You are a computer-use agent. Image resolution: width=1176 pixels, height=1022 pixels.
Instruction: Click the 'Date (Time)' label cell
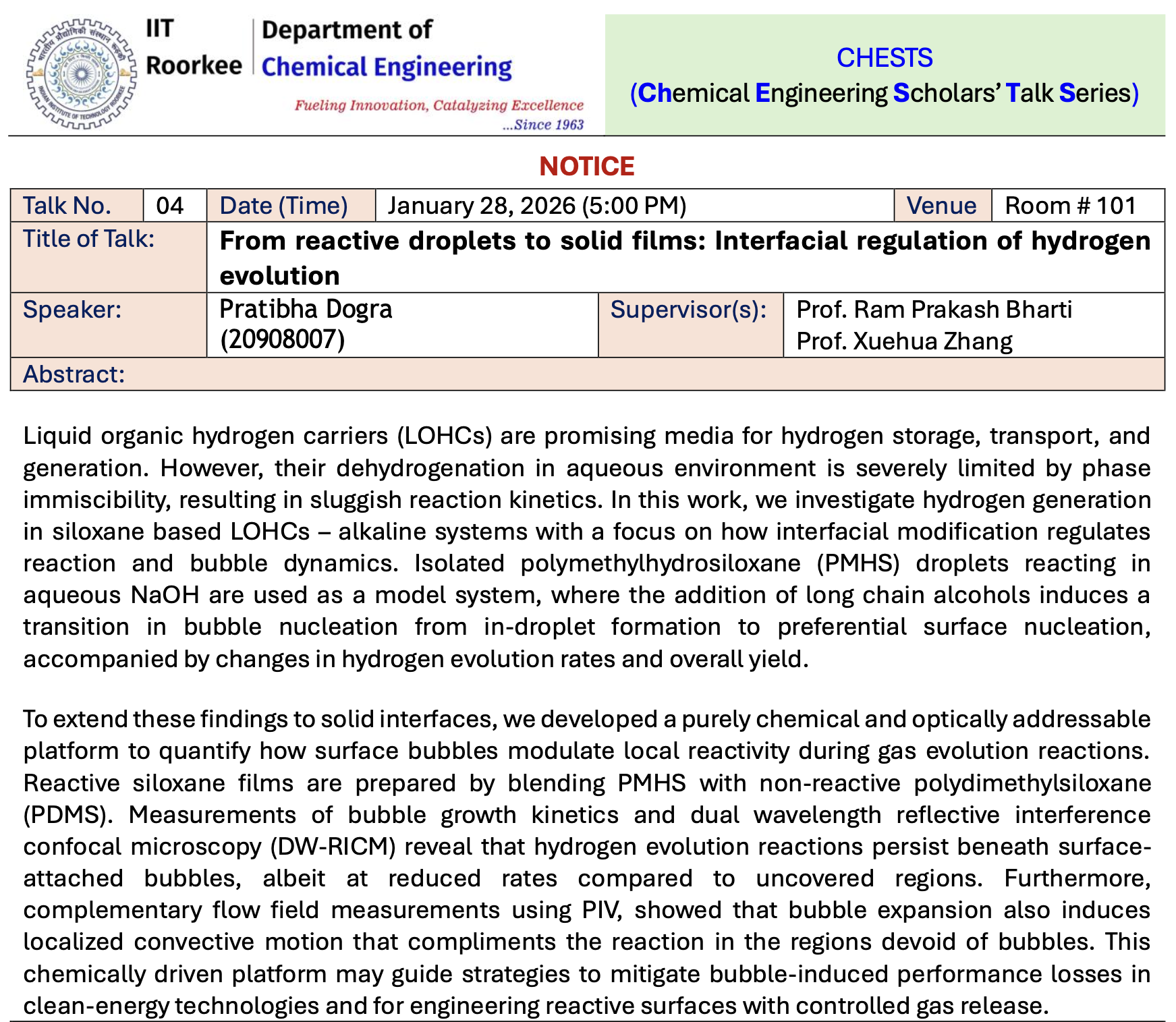coord(284,206)
